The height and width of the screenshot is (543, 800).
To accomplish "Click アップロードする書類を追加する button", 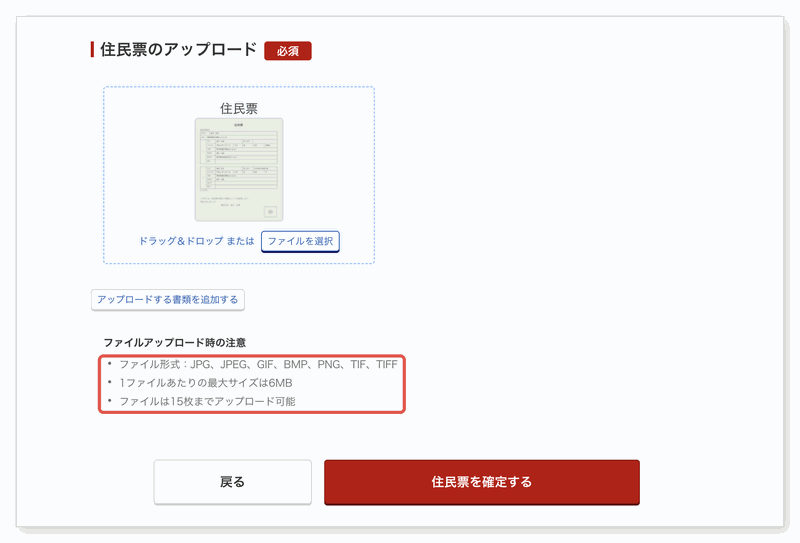I will (168, 300).
